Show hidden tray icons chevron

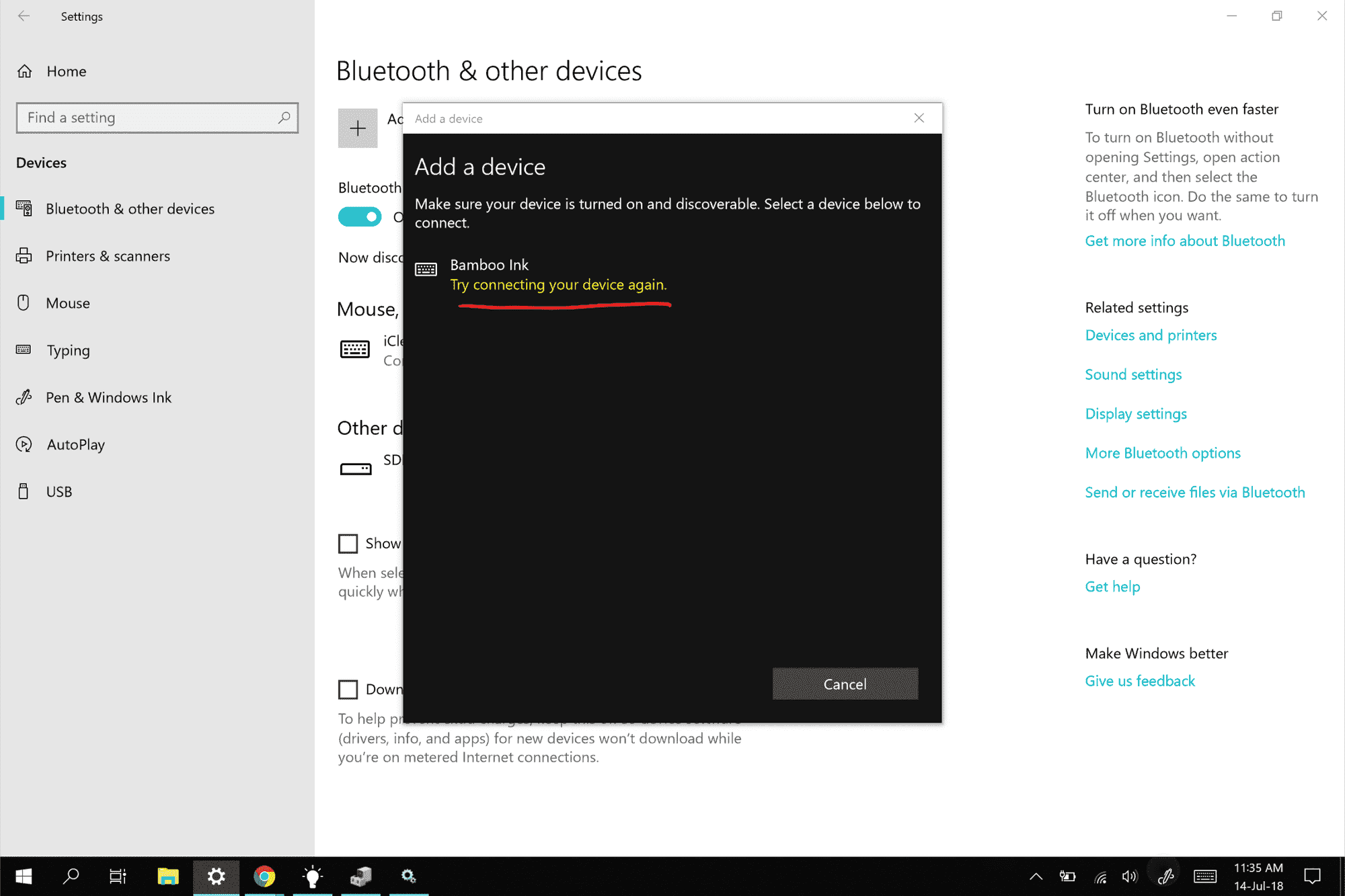point(1036,877)
